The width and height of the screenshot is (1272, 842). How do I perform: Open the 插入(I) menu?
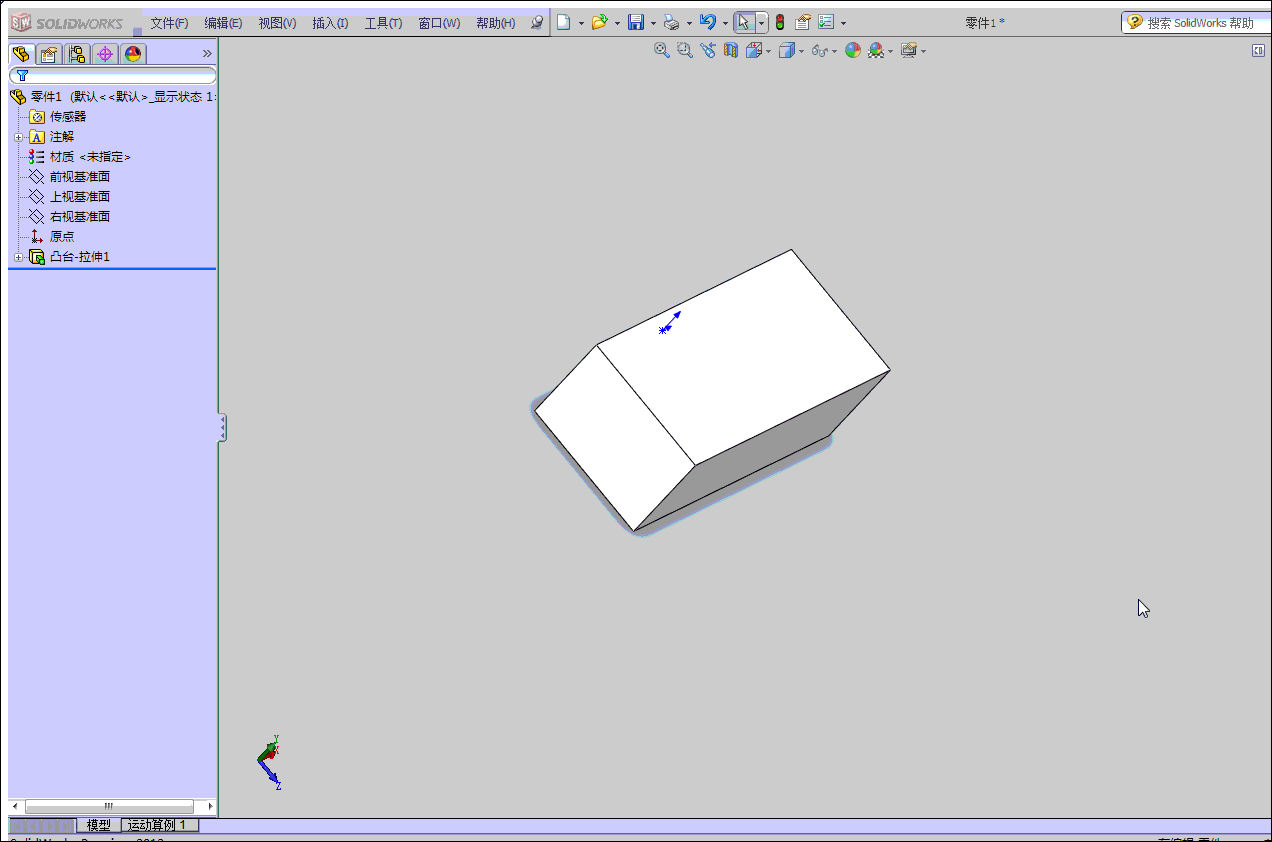pos(330,23)
